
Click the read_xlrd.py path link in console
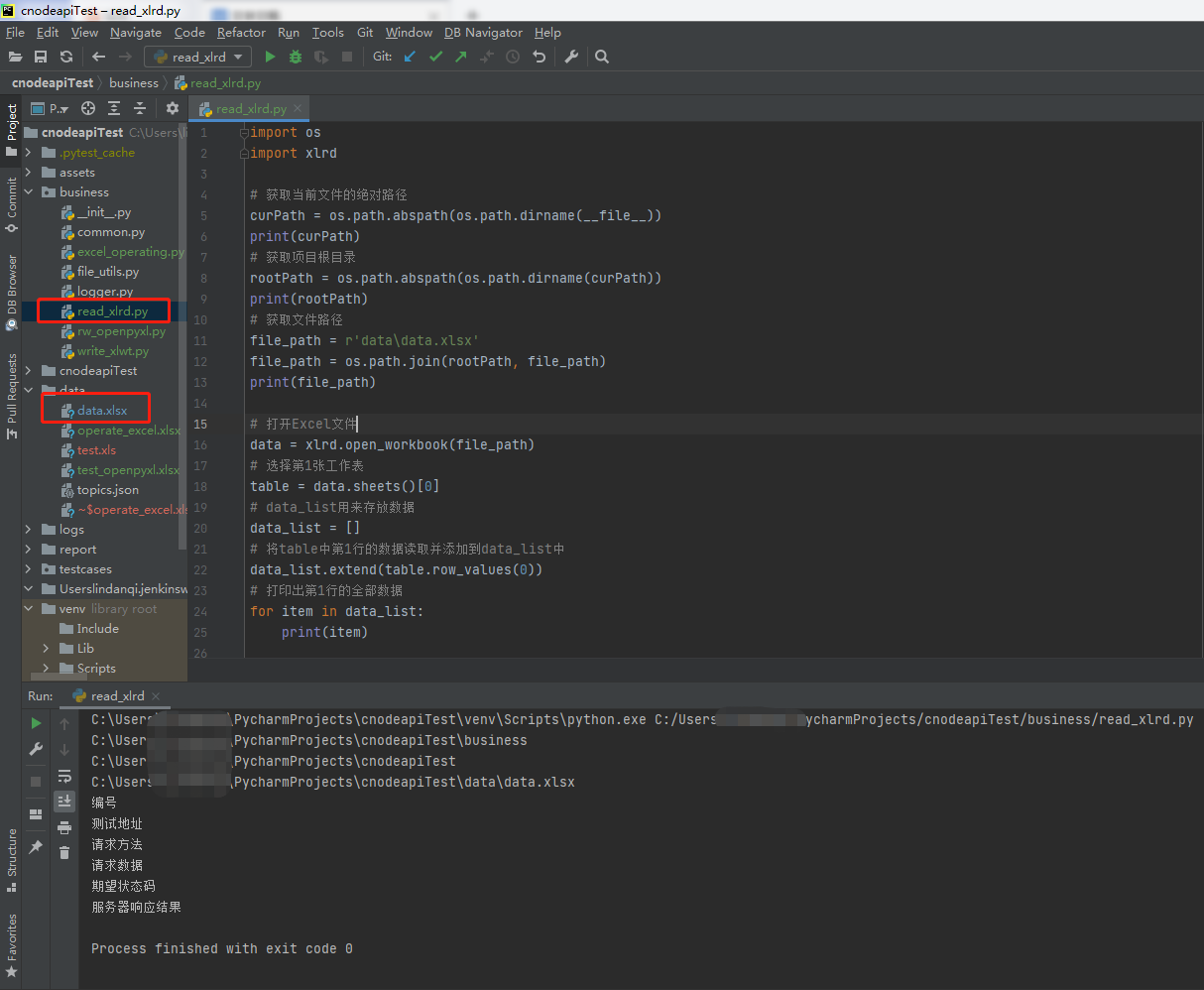(x=924, y=719)
